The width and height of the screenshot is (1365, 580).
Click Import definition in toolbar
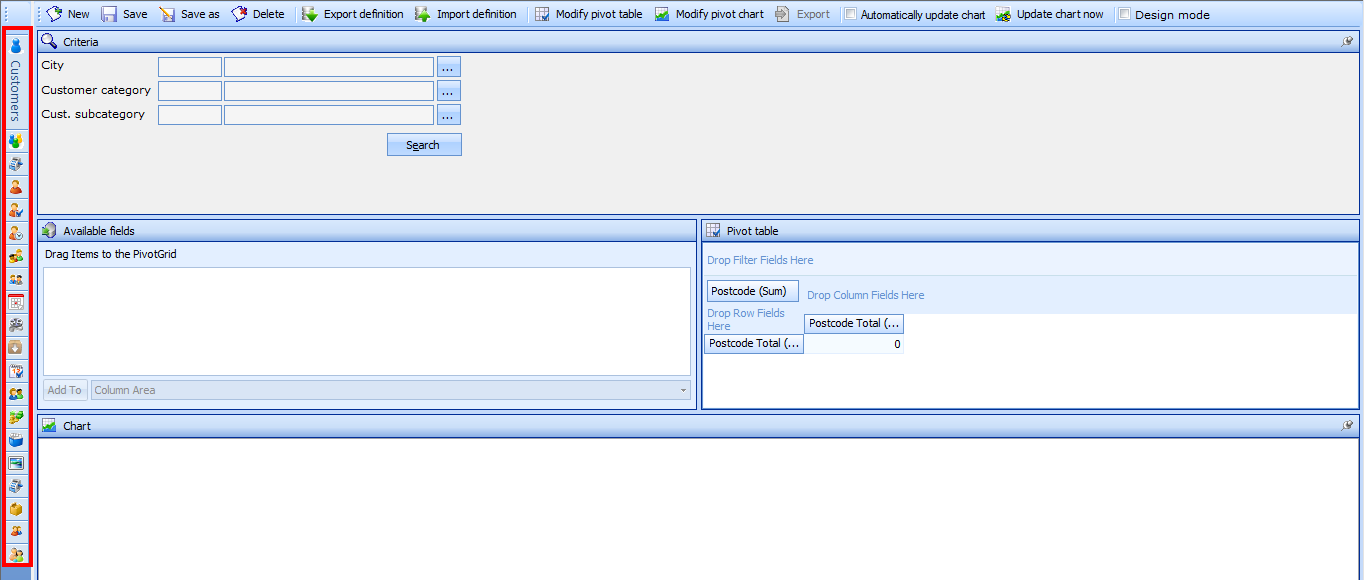click(x=465, y=14)
